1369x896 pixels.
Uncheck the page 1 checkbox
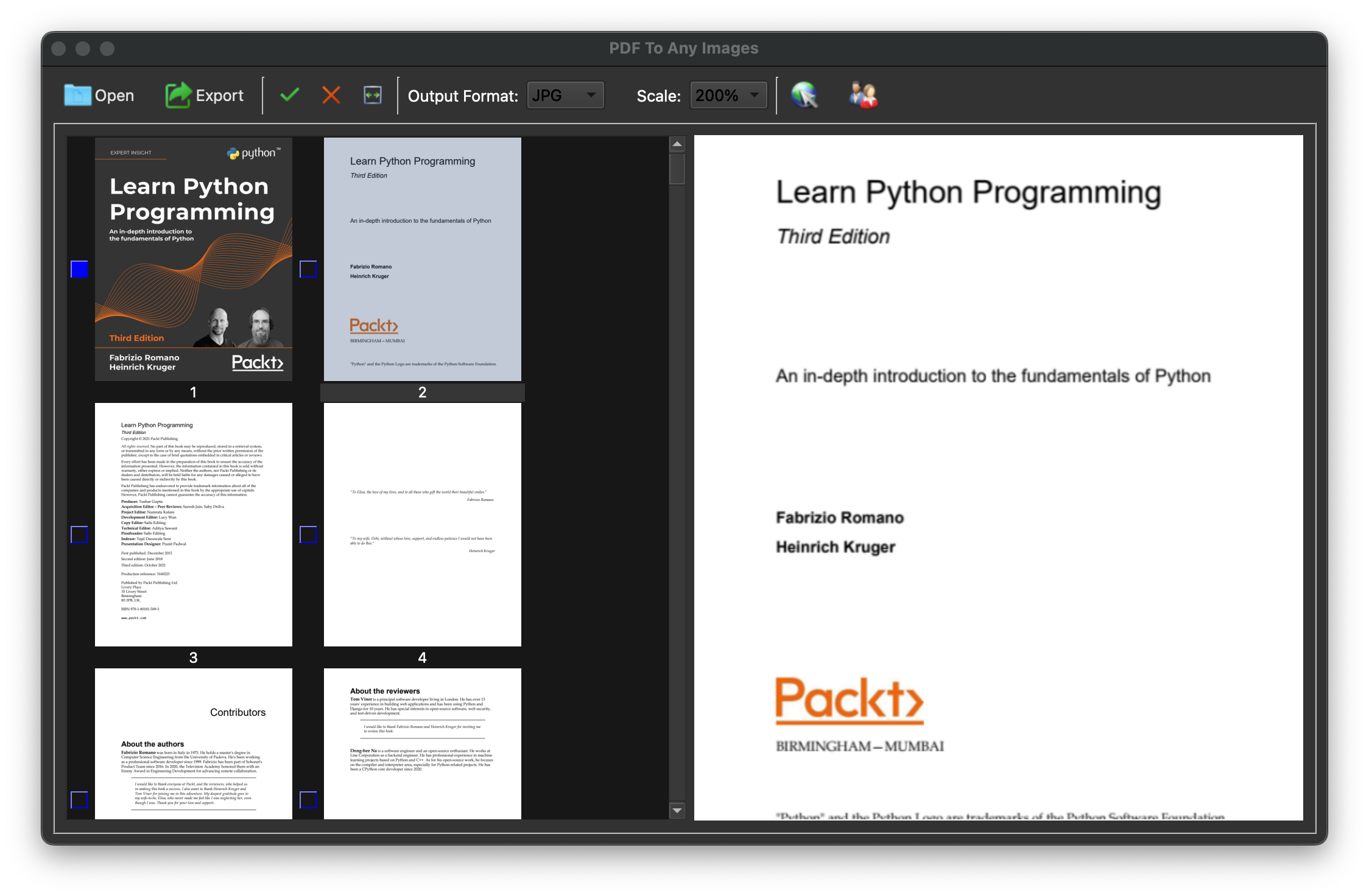79,269
